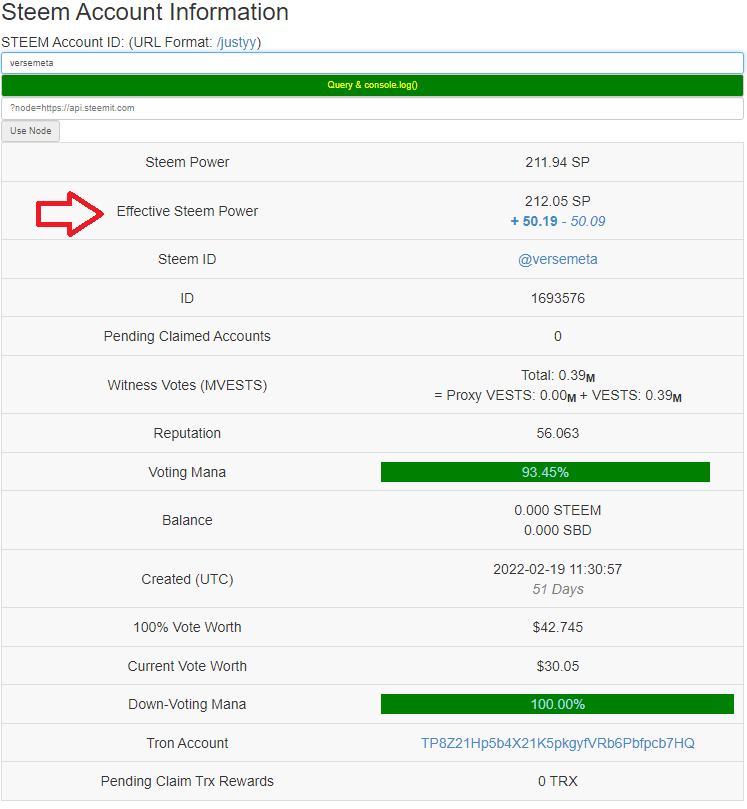Screen dimensions: 747x809
Task: Open the Tron account address link
Action: (558, 743)
